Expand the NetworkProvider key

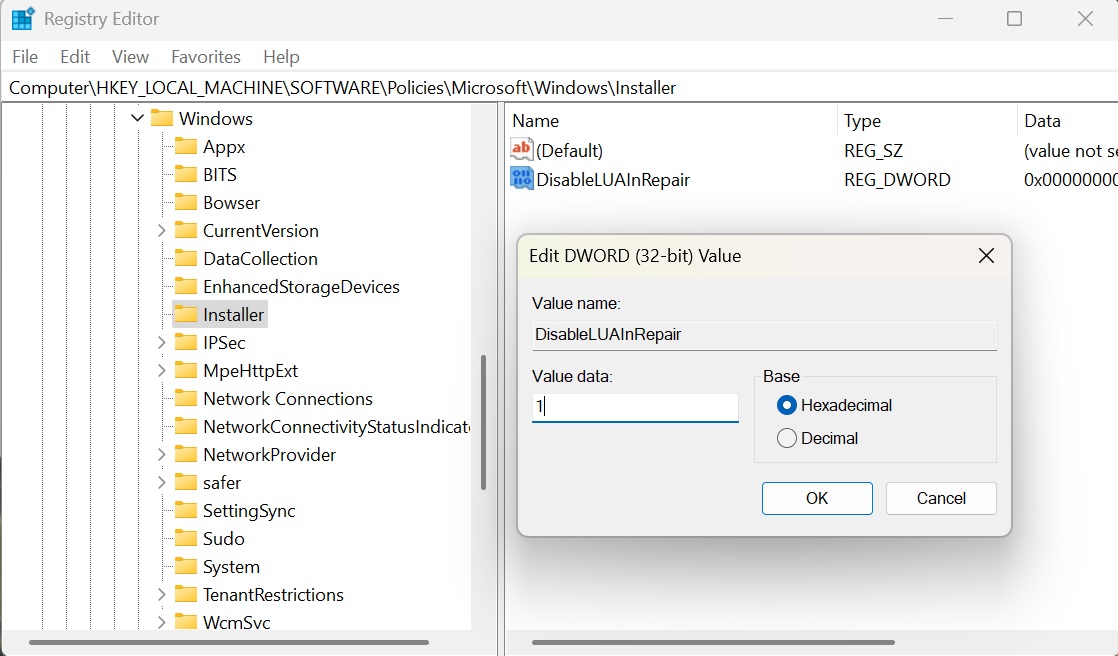point(162,454)
